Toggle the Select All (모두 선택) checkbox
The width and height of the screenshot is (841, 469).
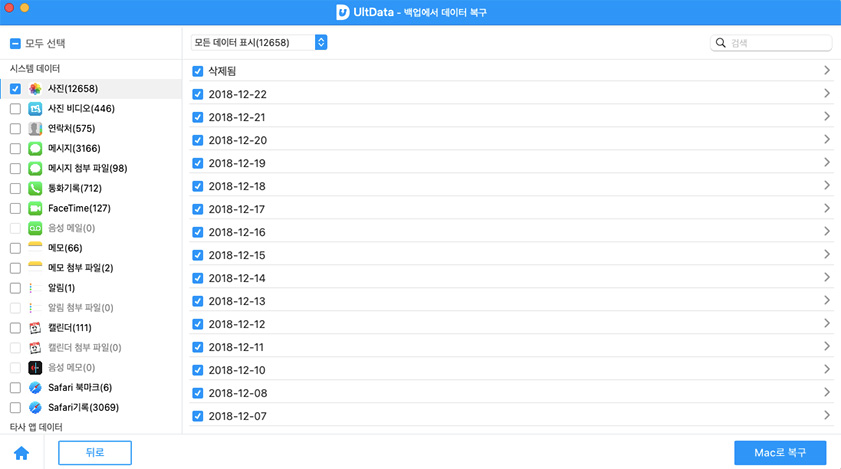point(15,44)
